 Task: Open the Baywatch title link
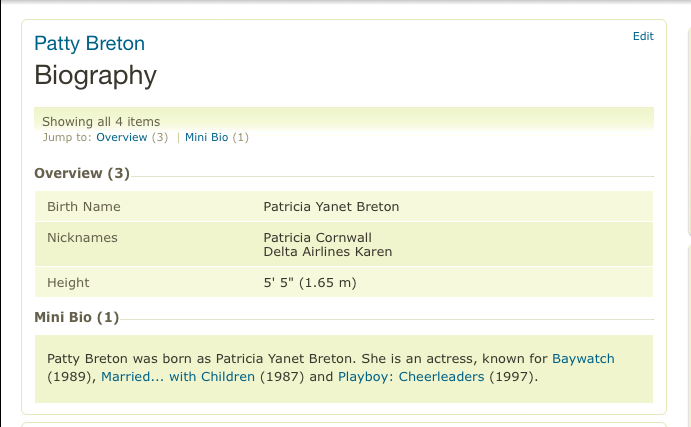pyautogui.click(x=583, y=358)
